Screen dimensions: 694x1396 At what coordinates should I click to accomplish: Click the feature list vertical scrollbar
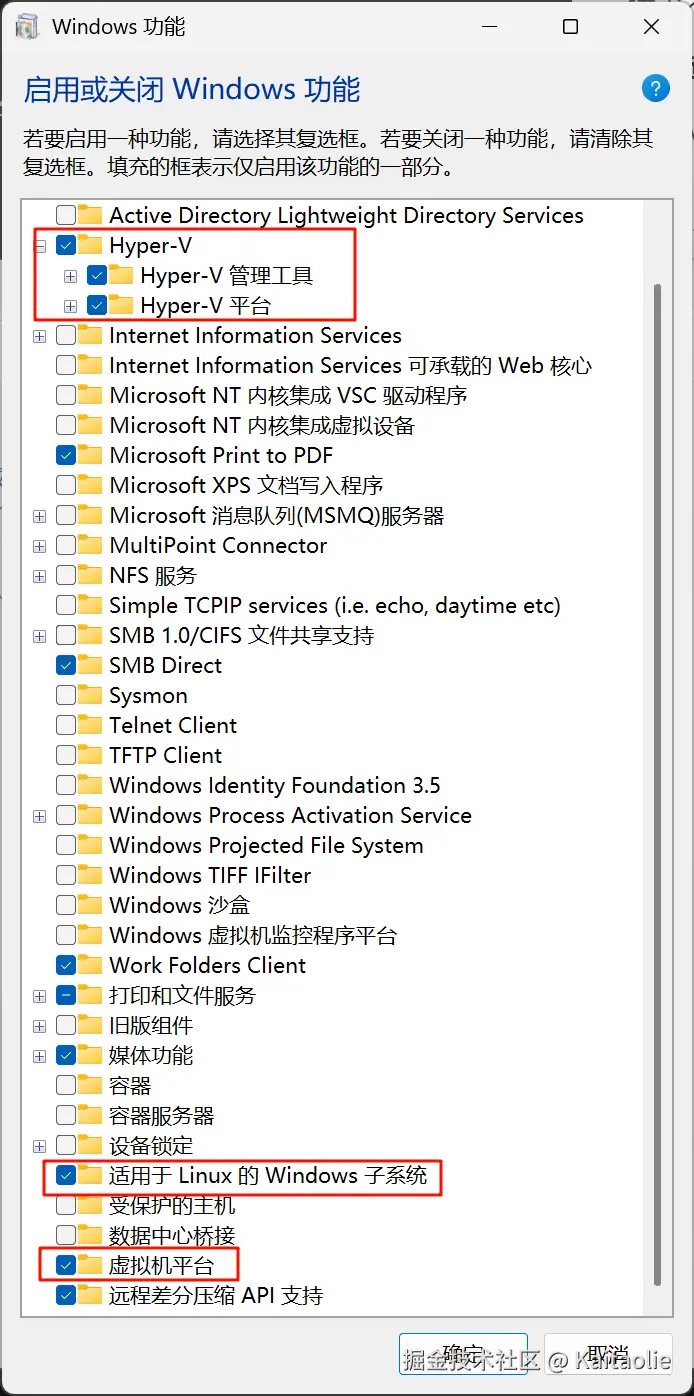pyautogui.click(x=657, y=785)
